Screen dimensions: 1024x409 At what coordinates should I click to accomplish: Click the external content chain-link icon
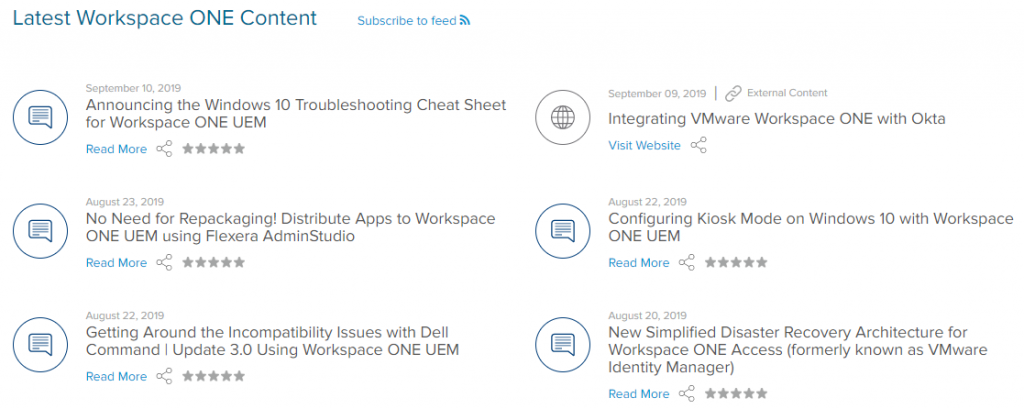(733, 93)
